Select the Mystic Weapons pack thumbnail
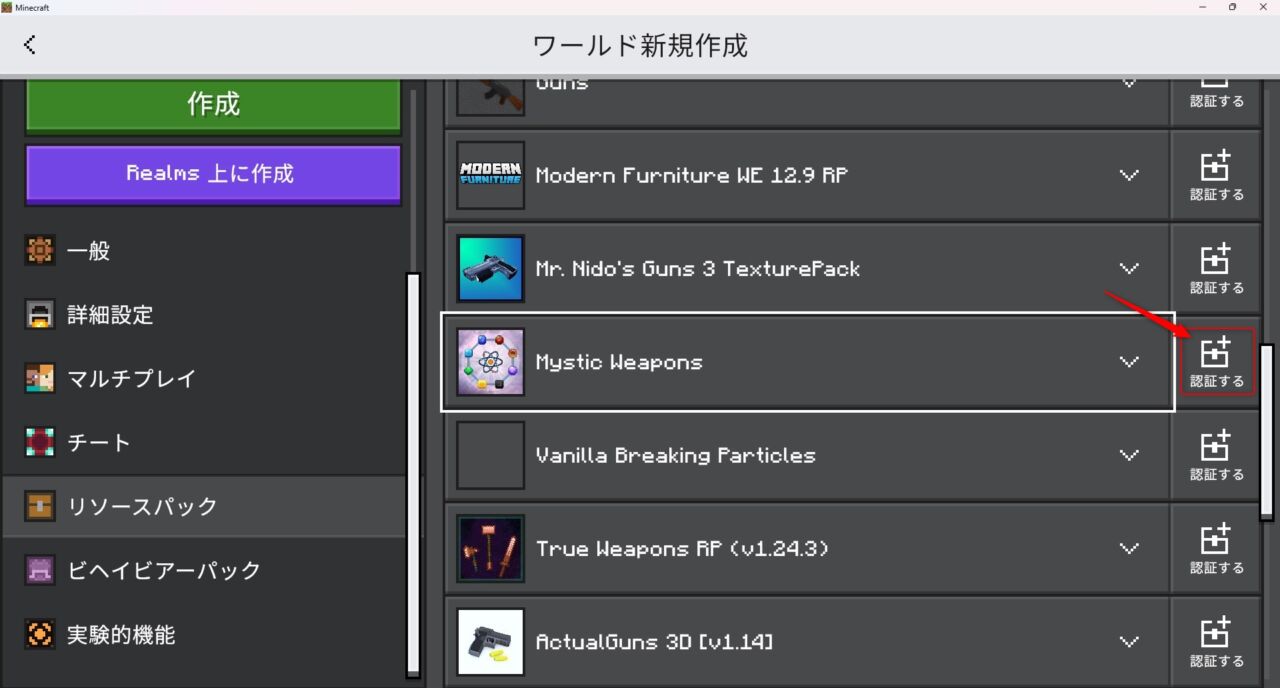The height and width of the screenshot is (688, 1280). tap(490, 362)
